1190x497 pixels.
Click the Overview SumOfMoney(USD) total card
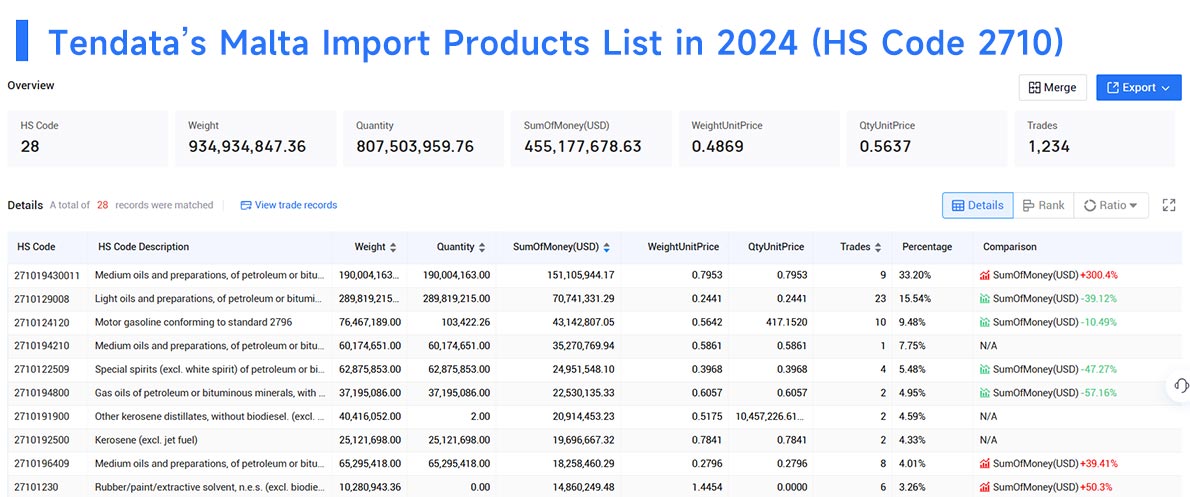[x=591, y=139]
